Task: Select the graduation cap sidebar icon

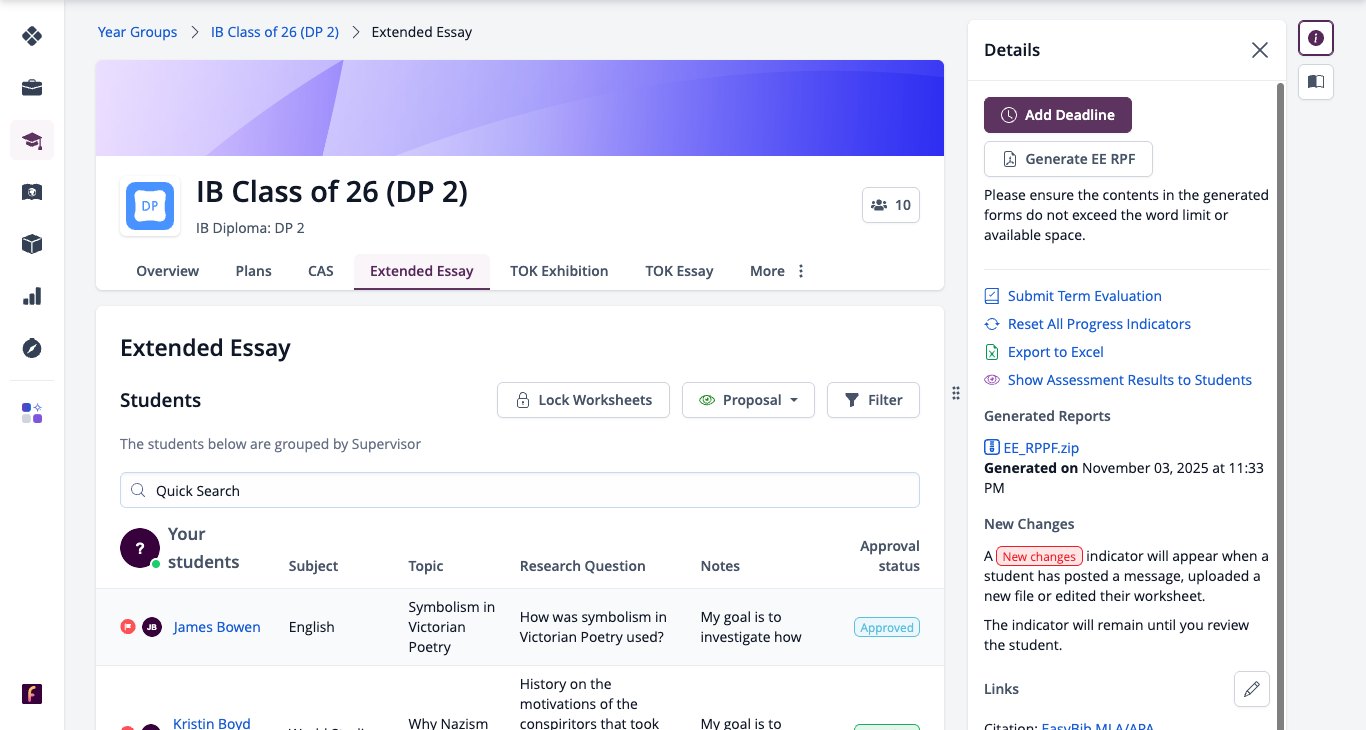Action: click(x=32, y=140)
